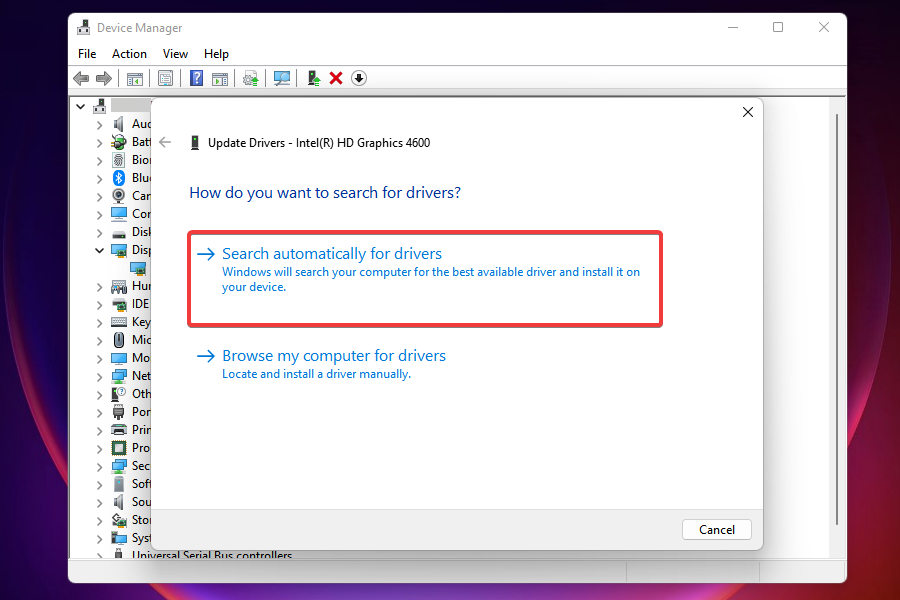Select the Software devices icon
This screenshot has width=900, height=600.
click(119, 483)
